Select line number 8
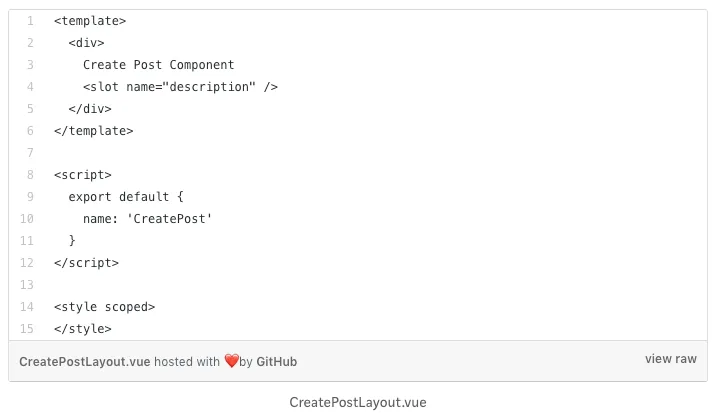The image size is (717, 417). [30, 175]
